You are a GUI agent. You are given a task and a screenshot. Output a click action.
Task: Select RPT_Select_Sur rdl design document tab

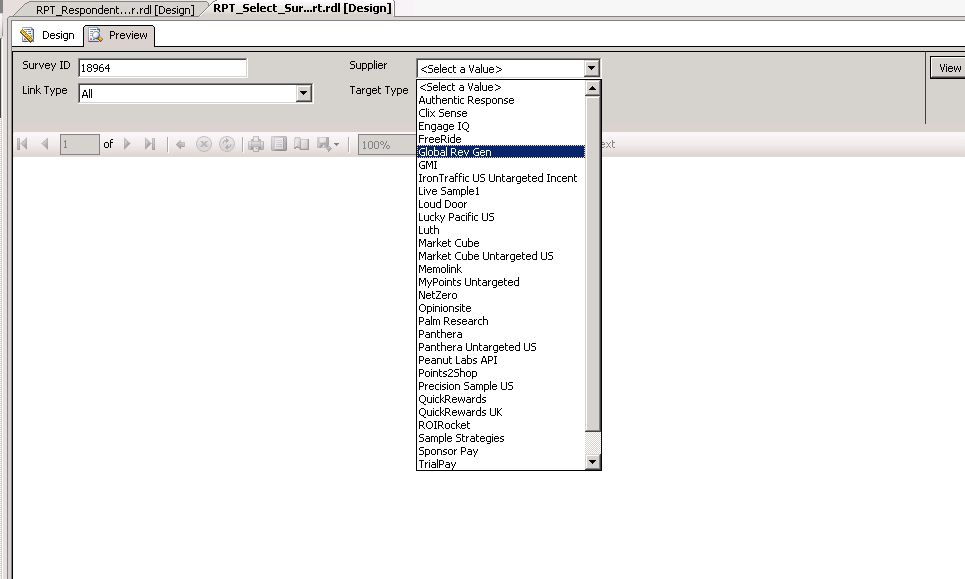(302, 9)
